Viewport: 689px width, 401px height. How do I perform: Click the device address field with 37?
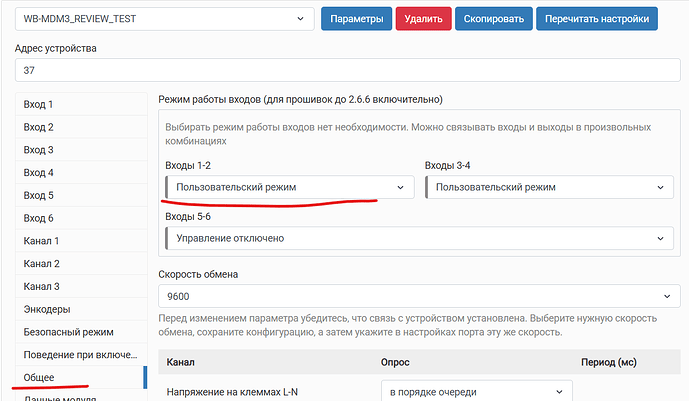(348, 70)
